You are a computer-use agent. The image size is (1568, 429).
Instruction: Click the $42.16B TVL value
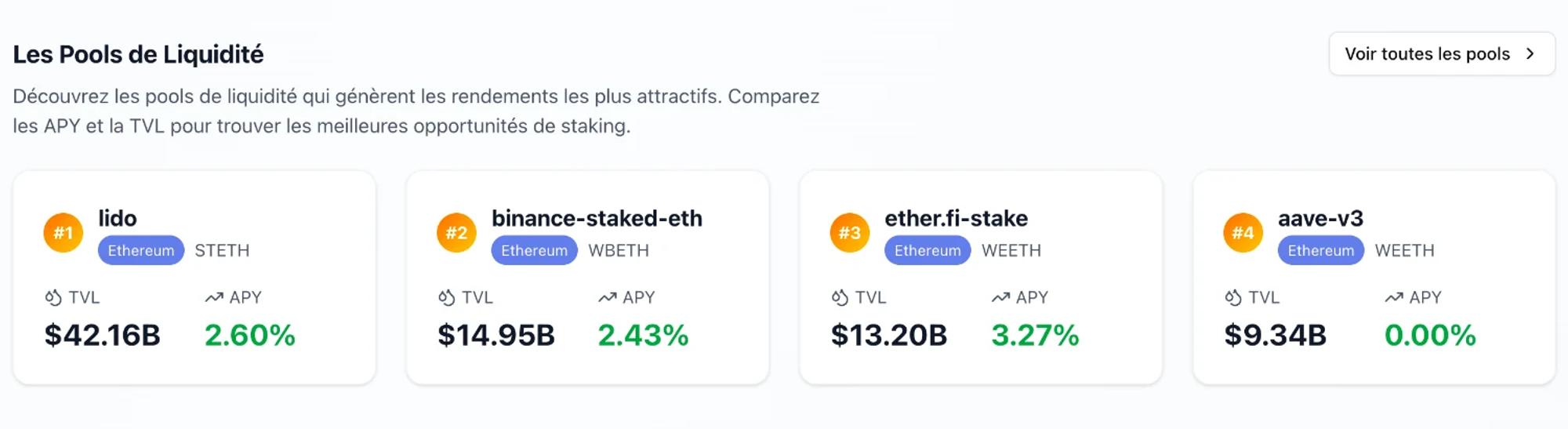click(x=103, y=335)
